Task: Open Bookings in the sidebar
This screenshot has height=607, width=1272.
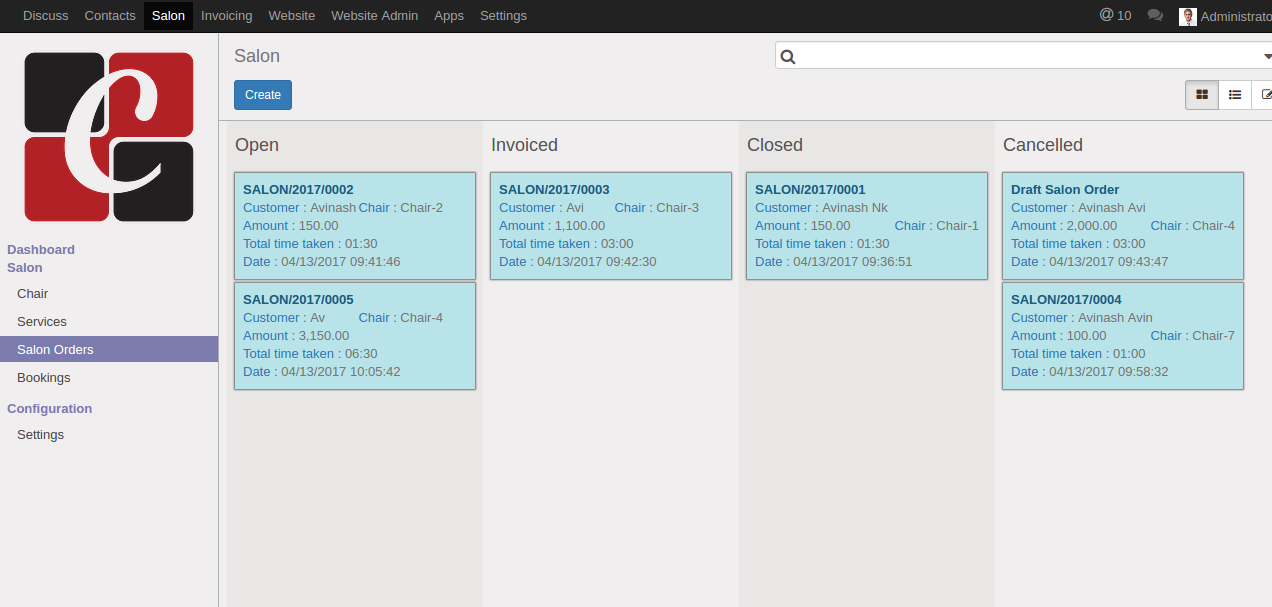Action: click(44, 378)
